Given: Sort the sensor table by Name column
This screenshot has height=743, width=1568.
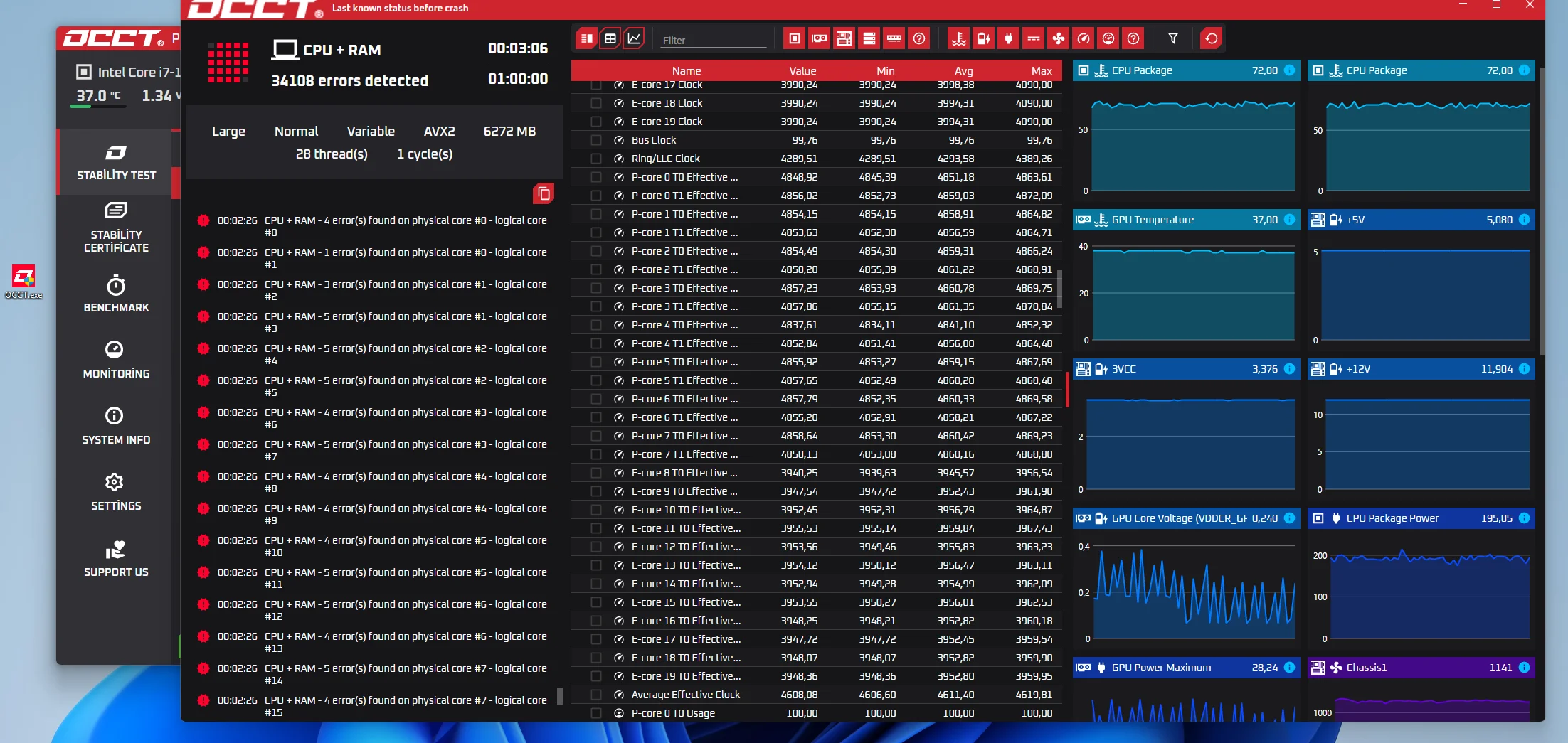Looking at the screenshot, I should click(687, 70).
